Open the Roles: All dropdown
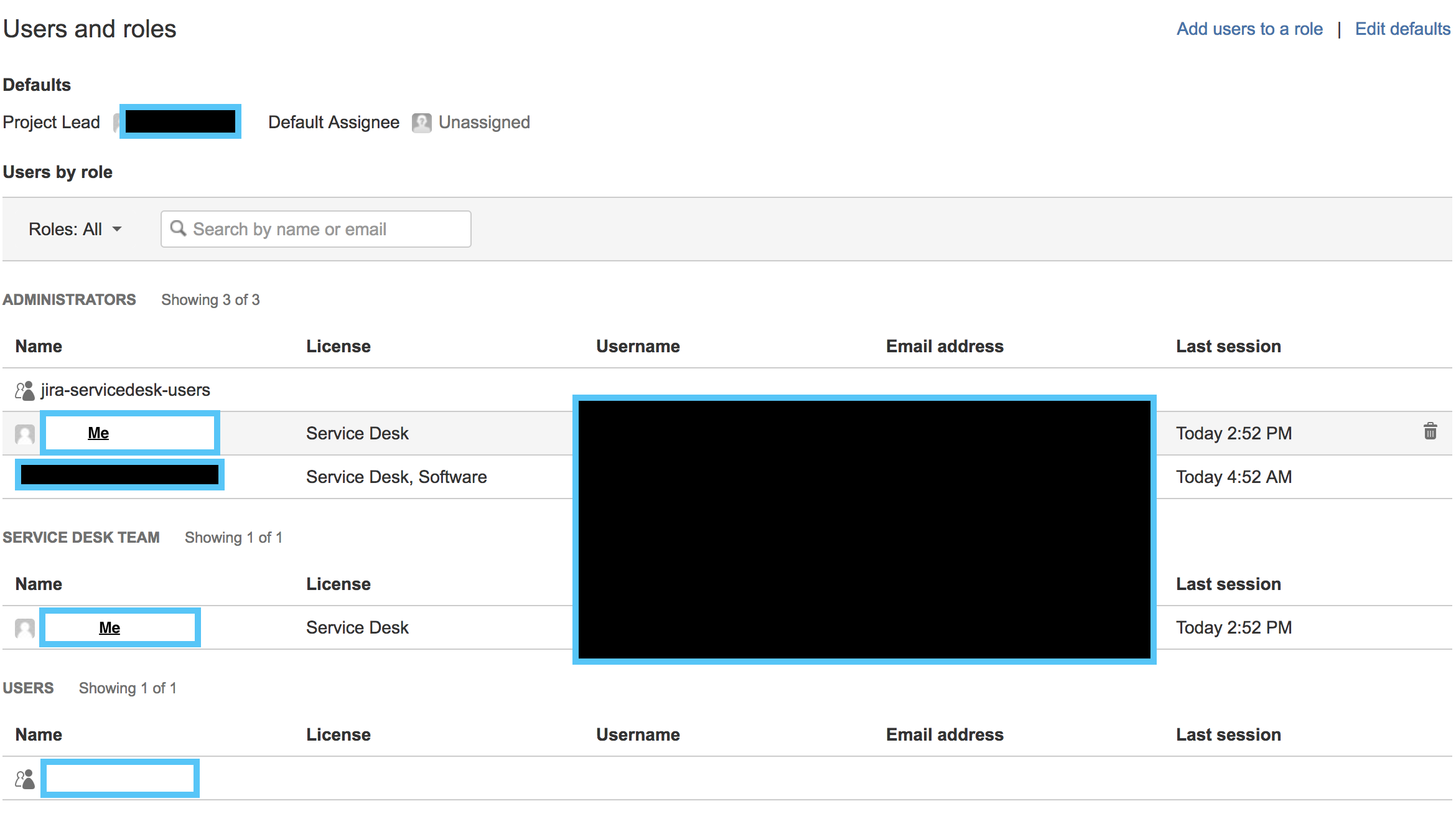Screen dimensions: 1456x834 click(75, 229)
